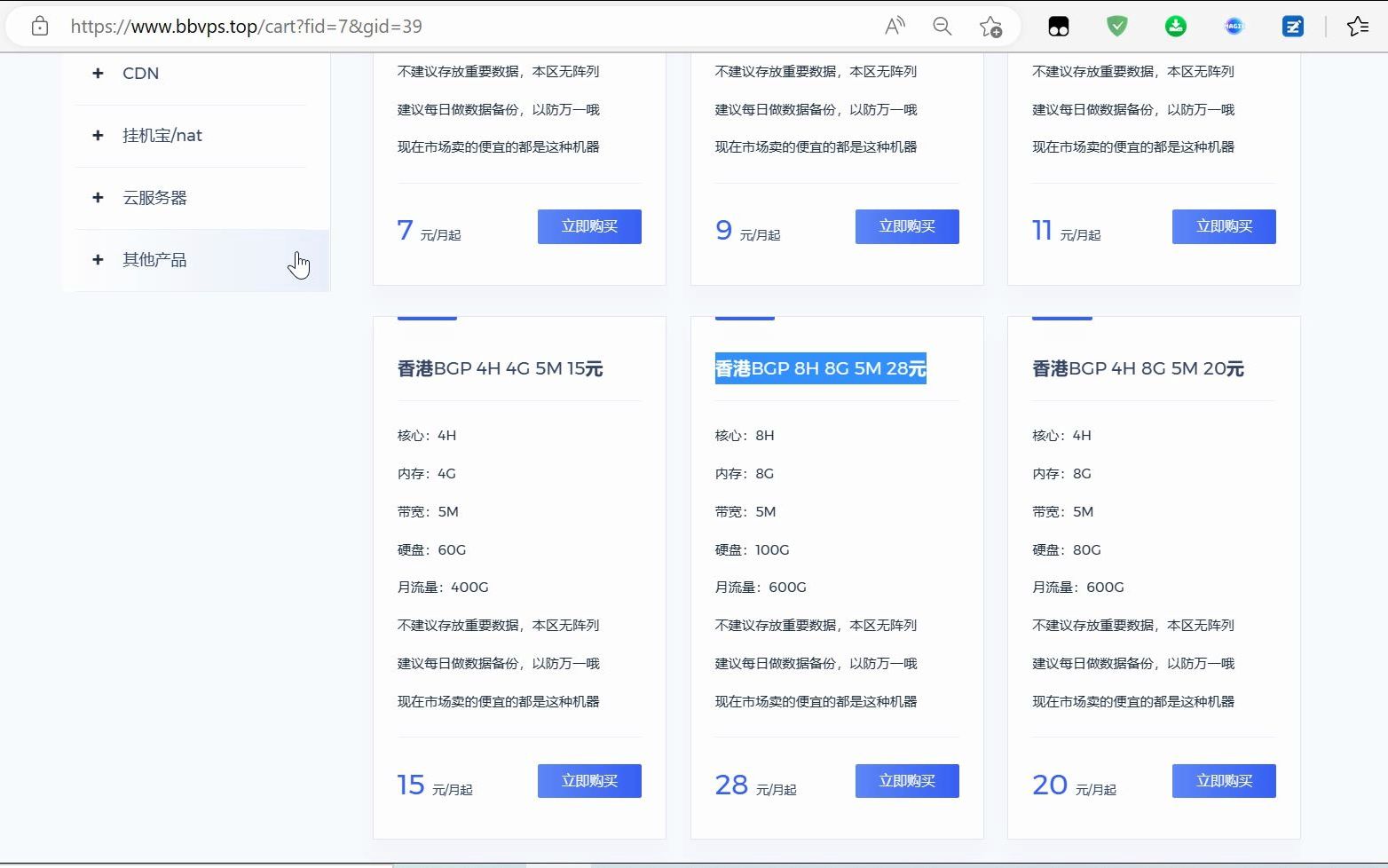Open the black mask extension icon
The height and width of the screenshot is (868, 1388).
[1059, 27]
